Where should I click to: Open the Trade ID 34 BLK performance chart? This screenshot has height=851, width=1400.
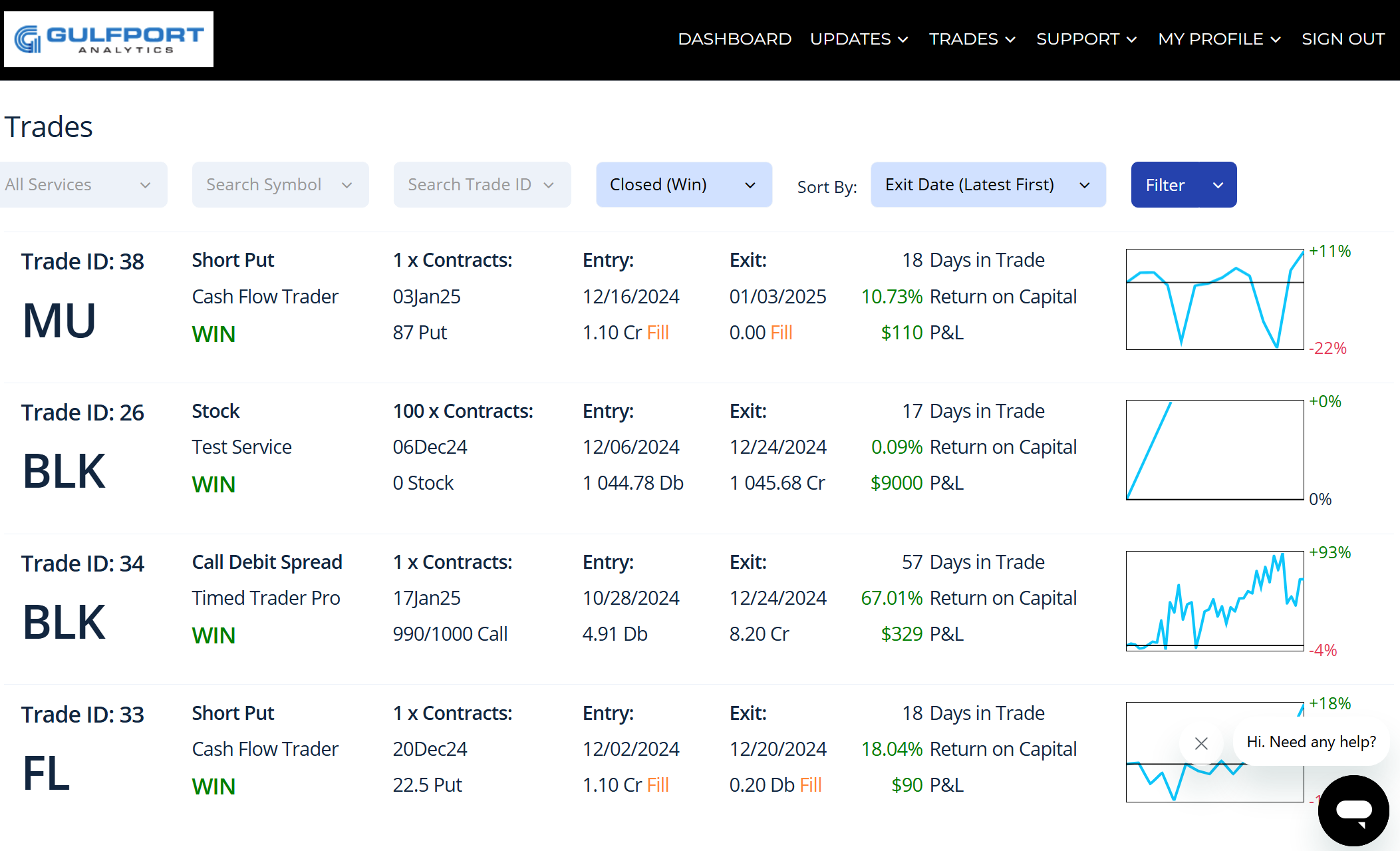pos(1214,601)
